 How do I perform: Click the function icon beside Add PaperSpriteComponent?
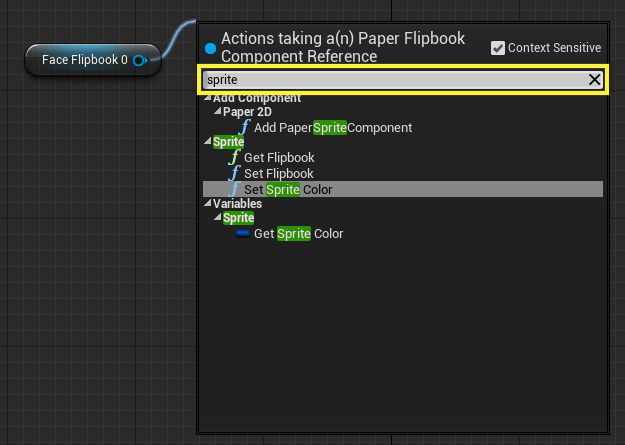click(244, 127)
